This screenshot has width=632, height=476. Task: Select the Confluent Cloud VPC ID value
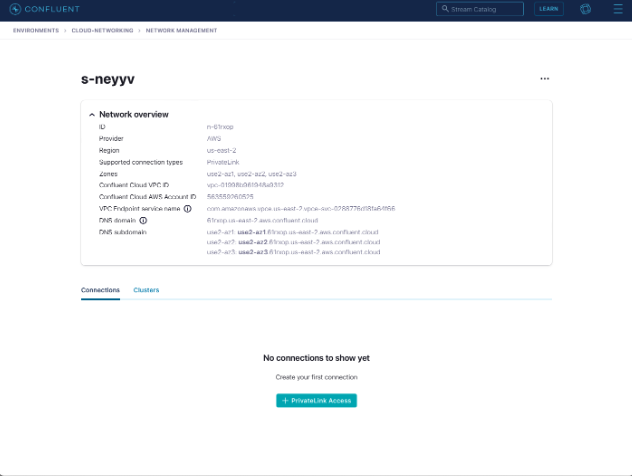coord(245,185)
